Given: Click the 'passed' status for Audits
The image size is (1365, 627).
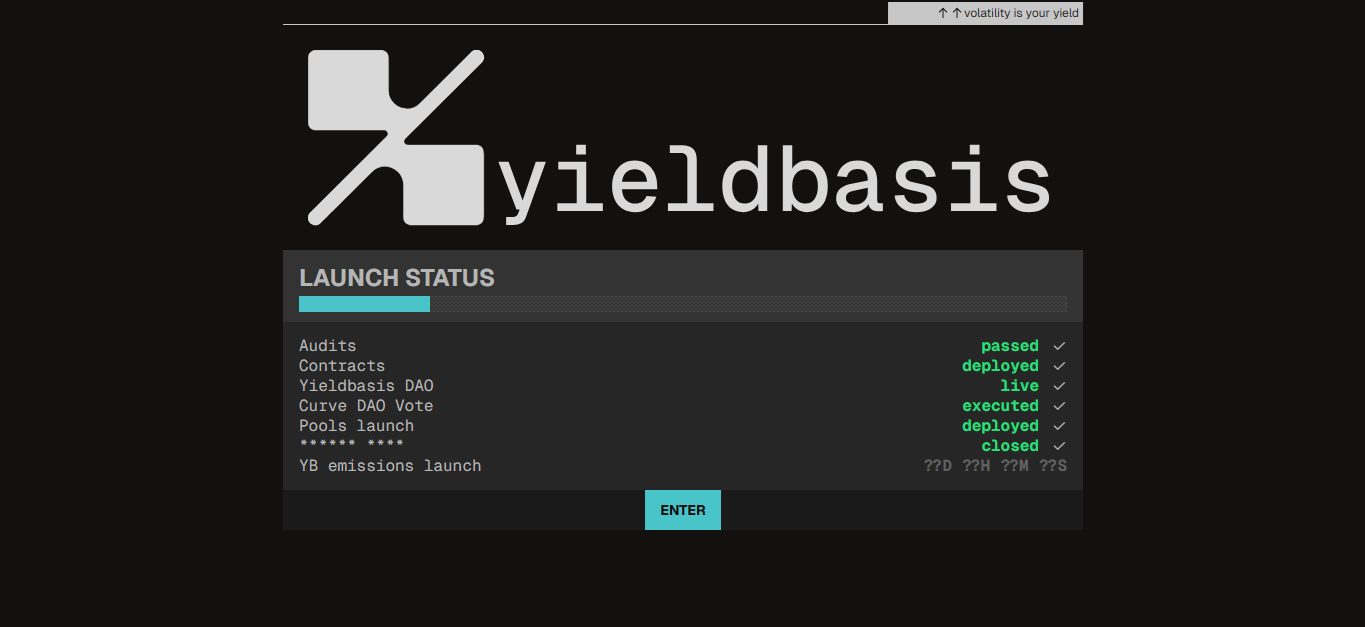Looking at the screenshot, I should (x=1009, y=346).
